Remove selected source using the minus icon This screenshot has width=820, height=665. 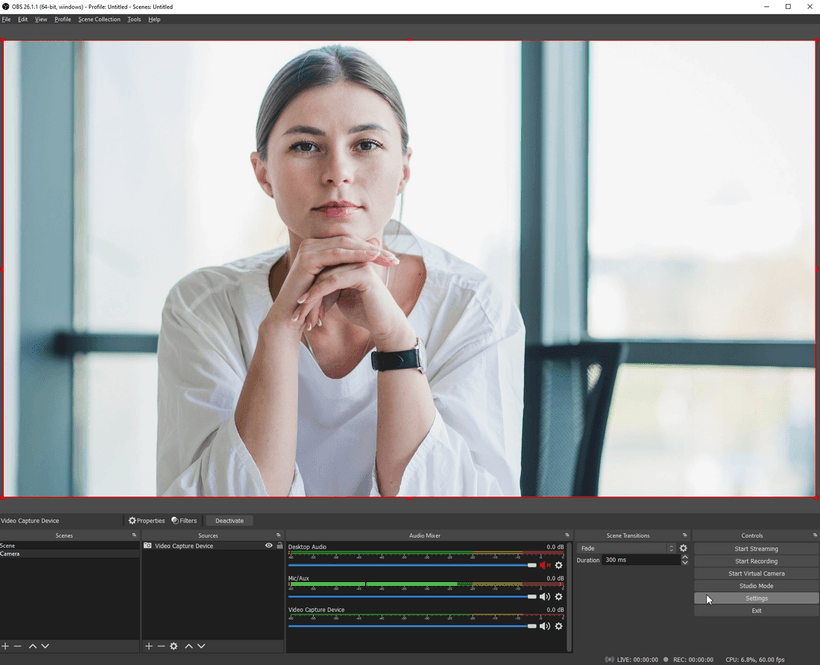point(161,645)
